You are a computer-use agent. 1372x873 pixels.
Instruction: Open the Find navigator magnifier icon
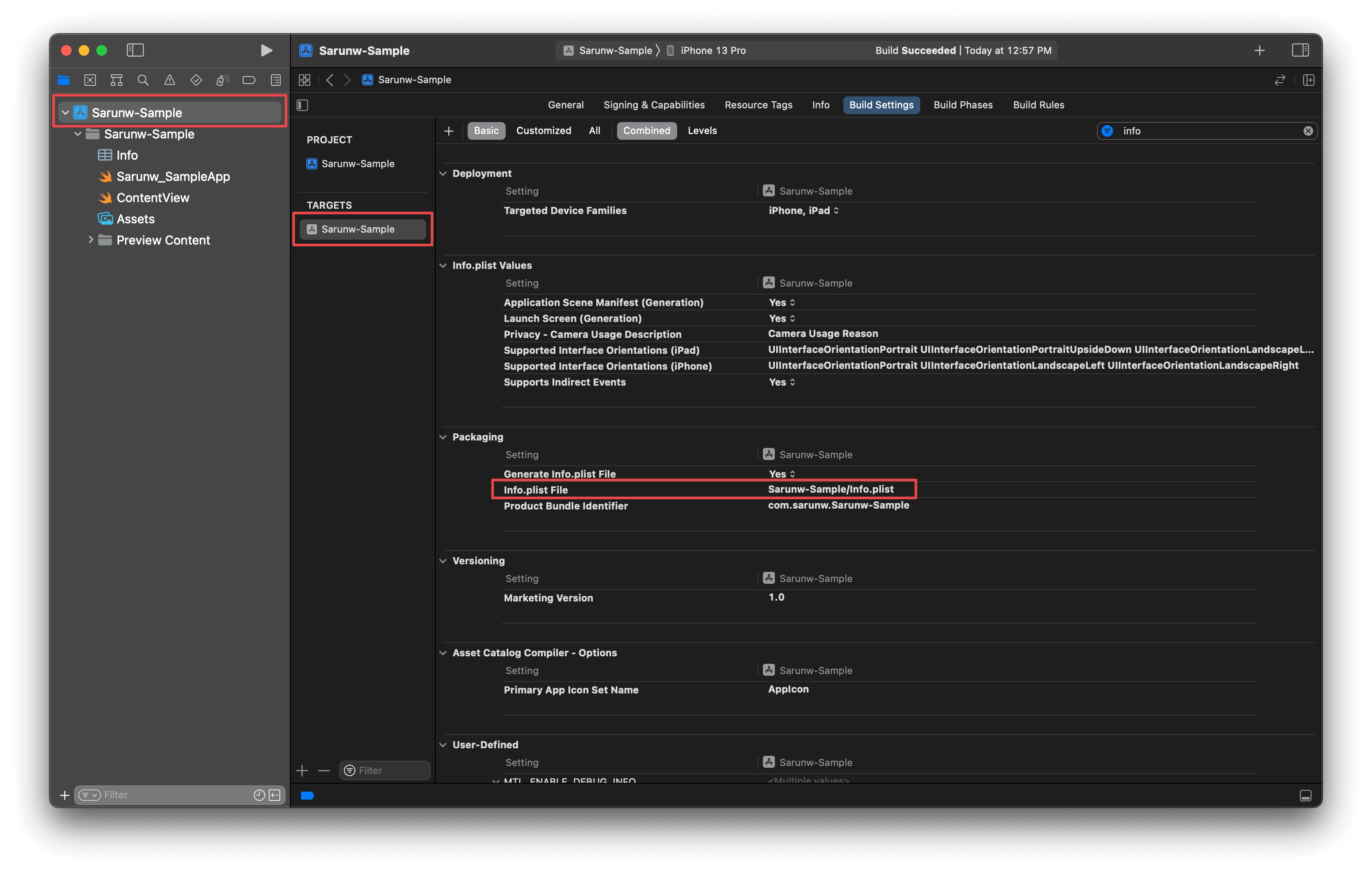click(143, 80)
